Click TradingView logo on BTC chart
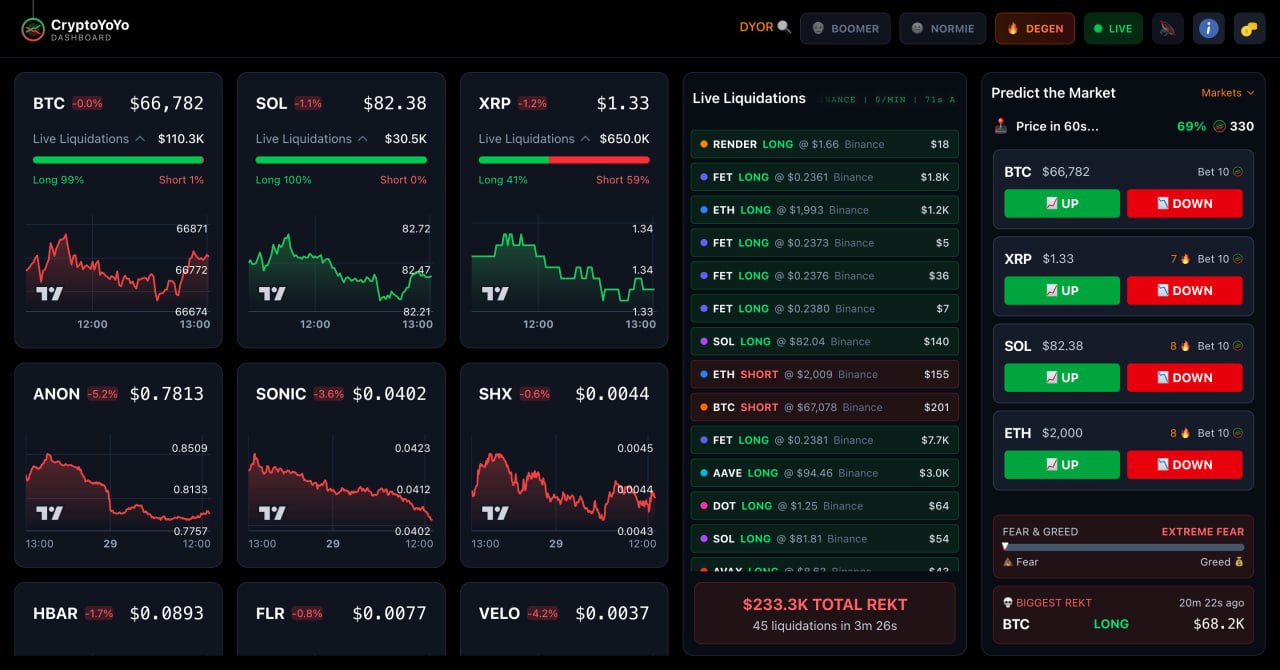This screenshot has height=670, width=1280. [50, 293]
